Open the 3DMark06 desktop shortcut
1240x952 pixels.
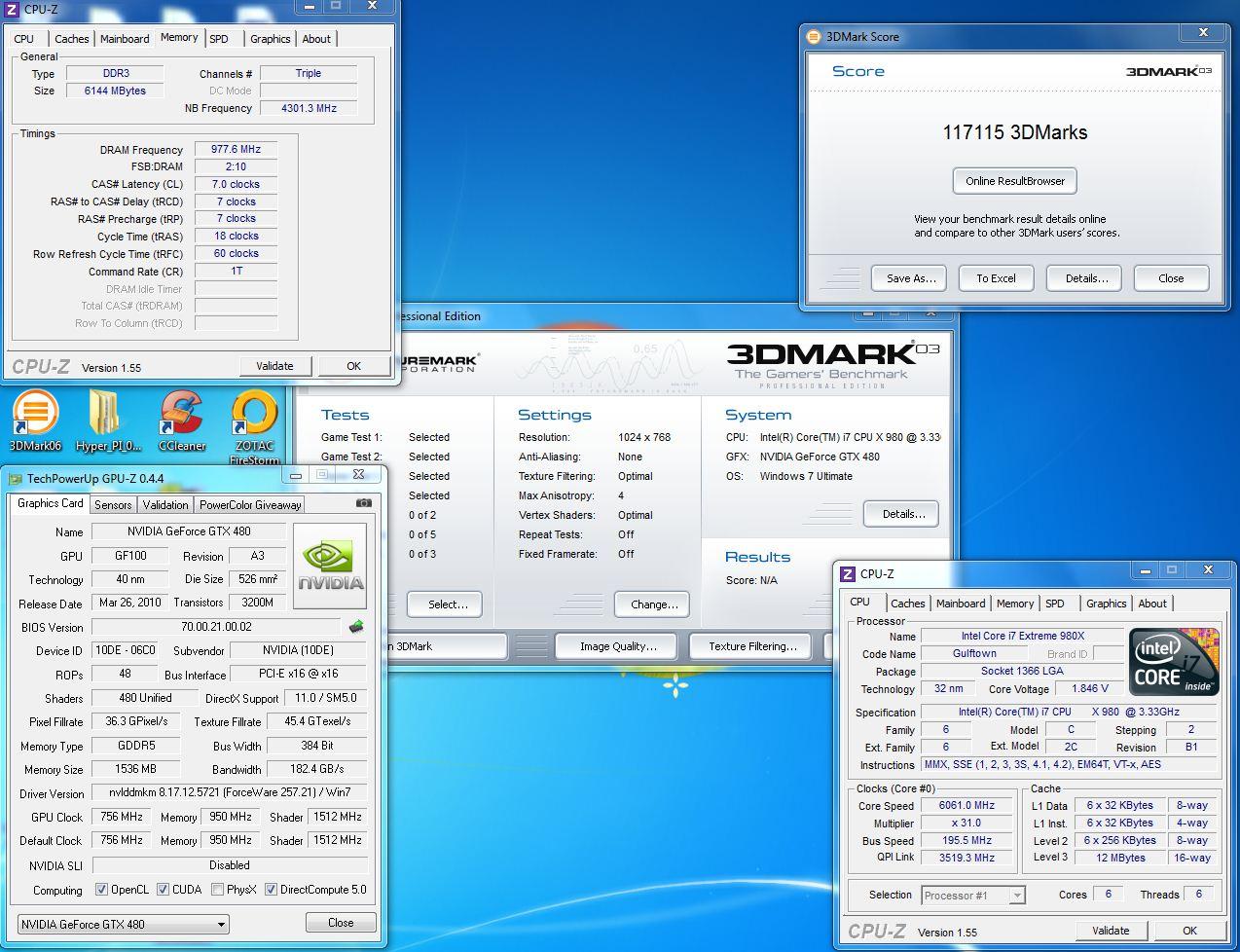point(35,421)
